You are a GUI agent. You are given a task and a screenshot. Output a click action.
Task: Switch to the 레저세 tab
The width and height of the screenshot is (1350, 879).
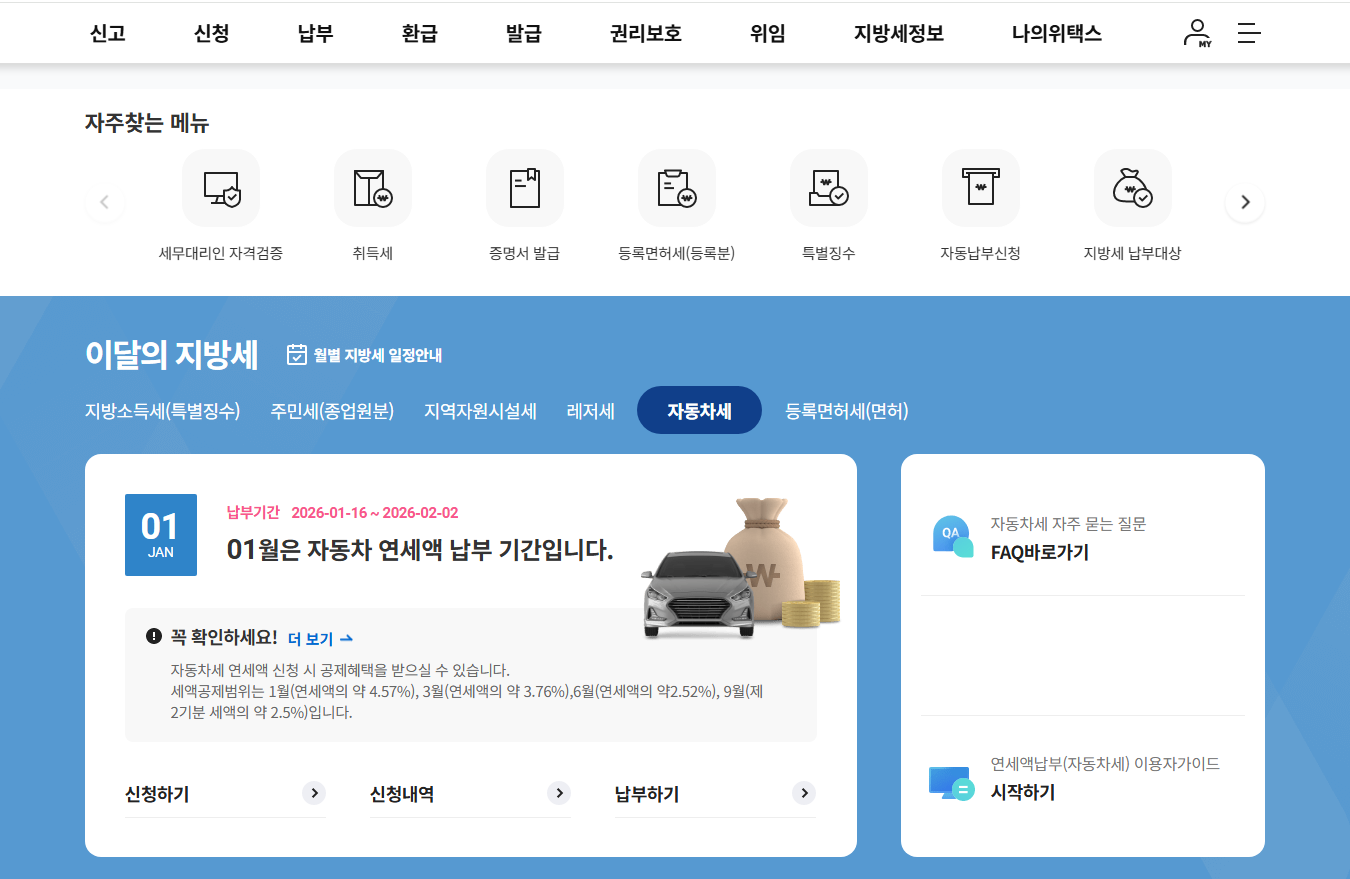591,411
